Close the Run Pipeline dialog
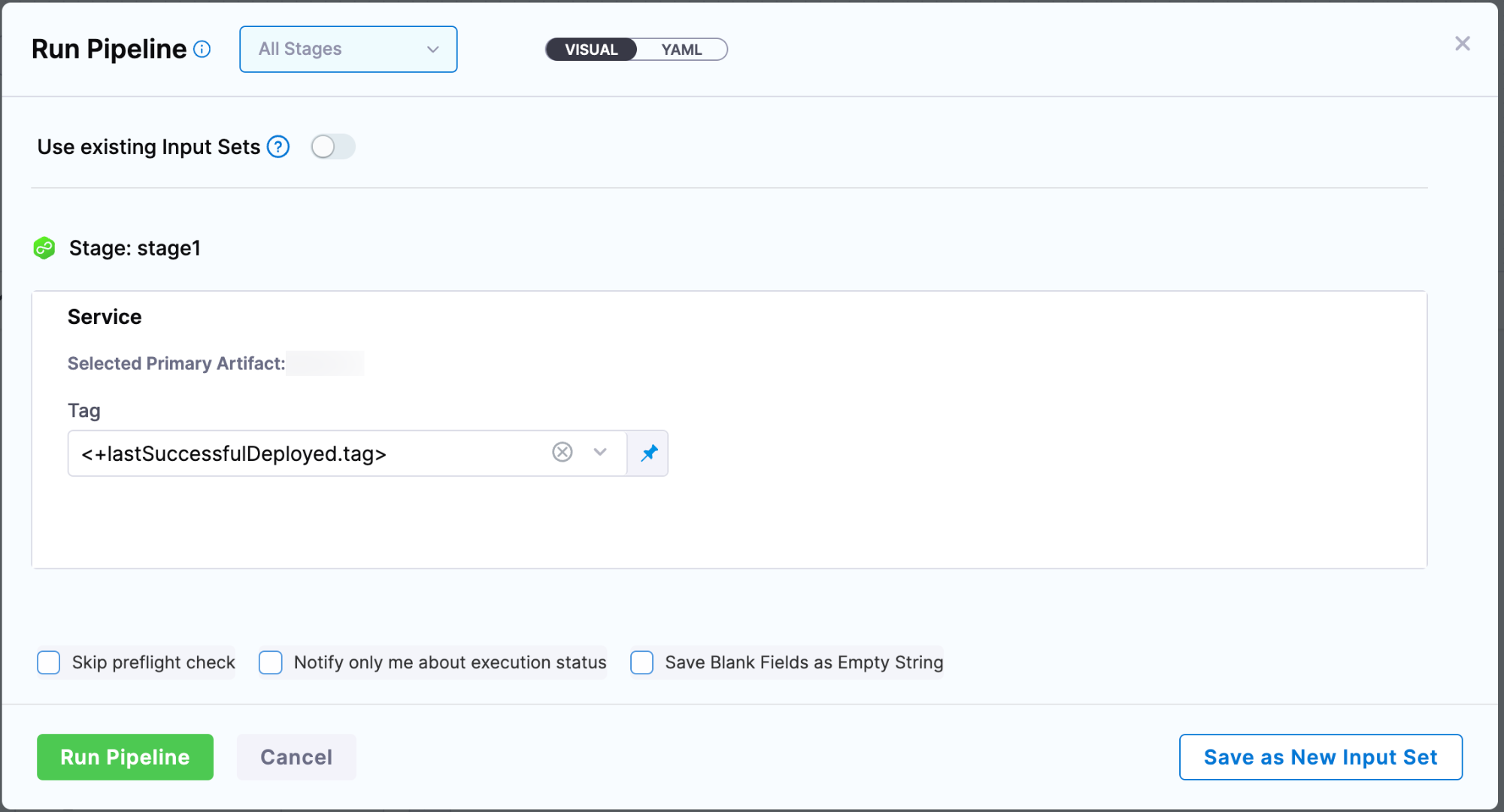1504x812 pixels. pyautogui.click(x=1462, y=44)
